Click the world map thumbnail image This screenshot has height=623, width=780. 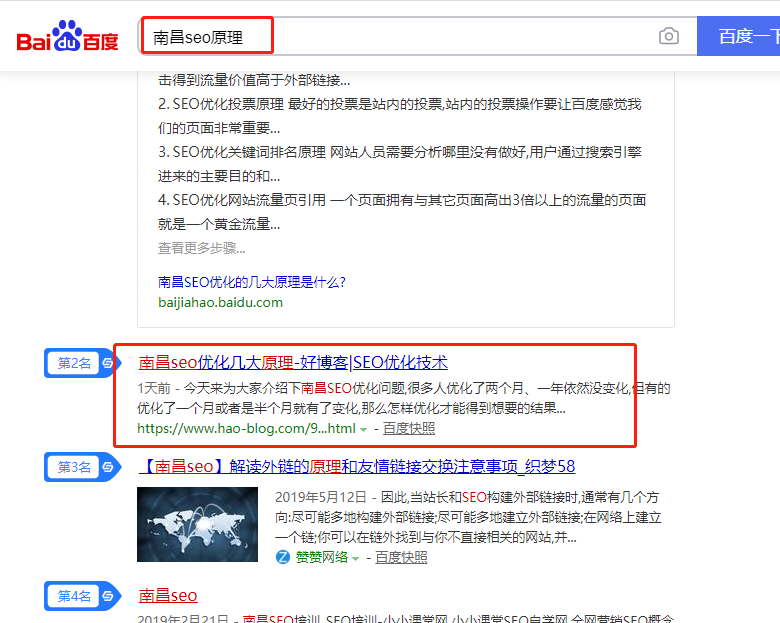pos(197,524)
